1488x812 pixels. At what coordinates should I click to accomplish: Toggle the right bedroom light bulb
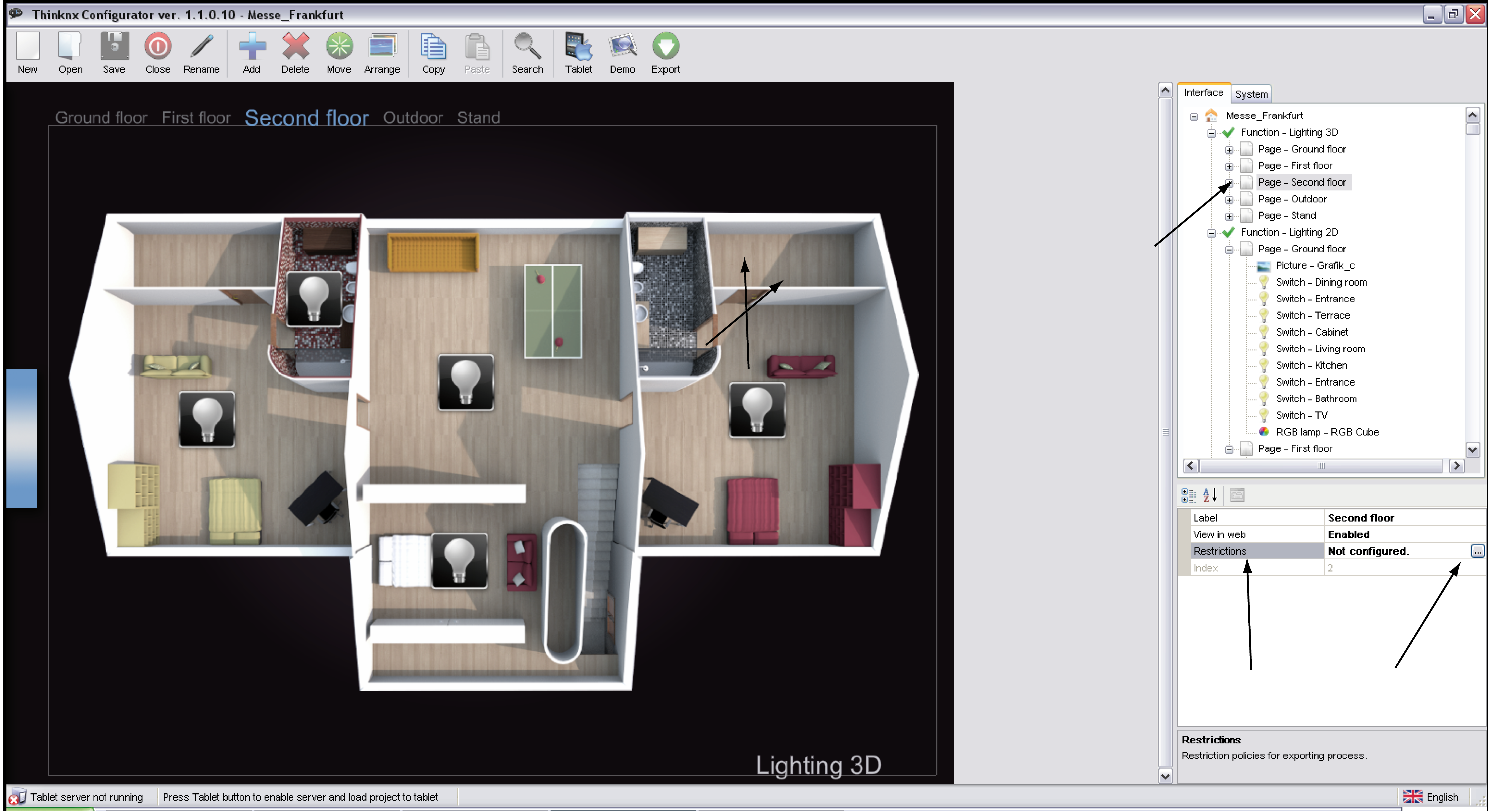coord(757,410)
